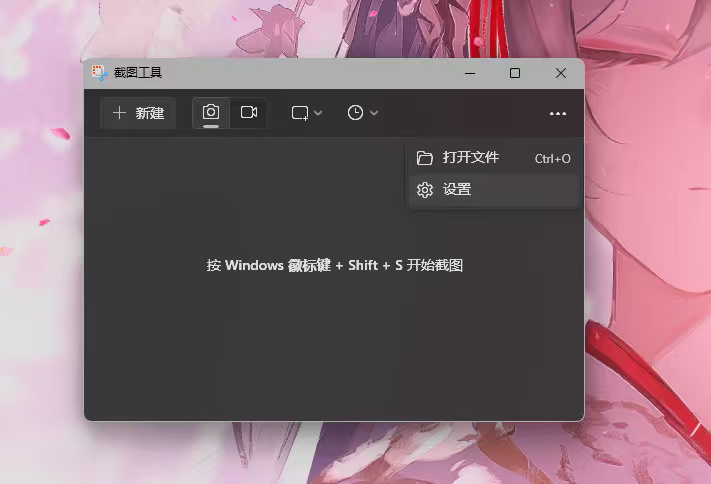Viewport: 711px width, 484px height.
Task: Expand the delay timer chevron
Action: click(374, 113)
